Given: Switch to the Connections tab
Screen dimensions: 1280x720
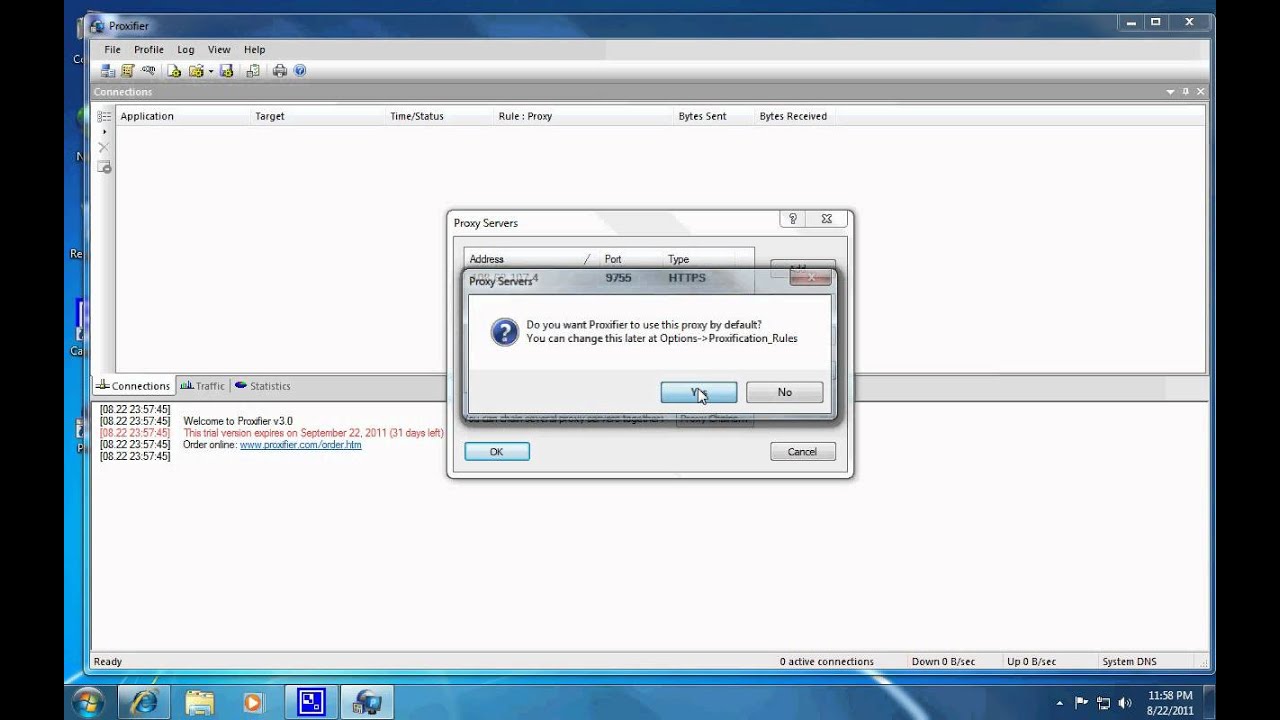Looking at the screenshot, I should (133, 386).
